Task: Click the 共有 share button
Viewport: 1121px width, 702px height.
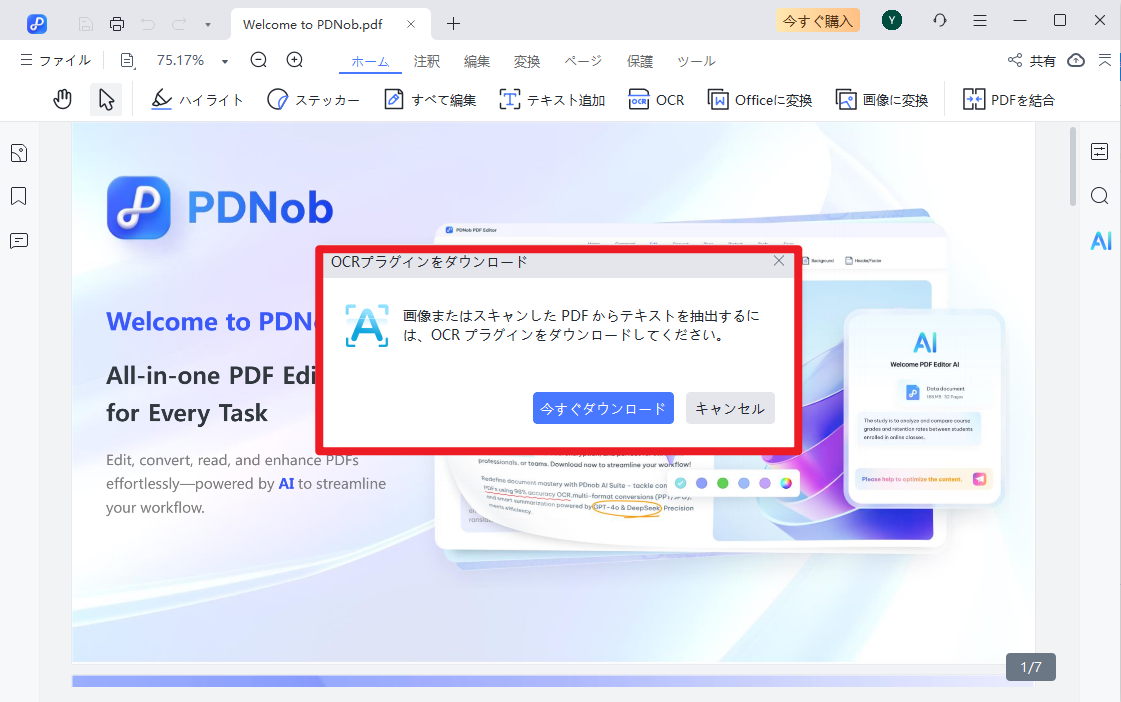Action: pos(1032,61)
